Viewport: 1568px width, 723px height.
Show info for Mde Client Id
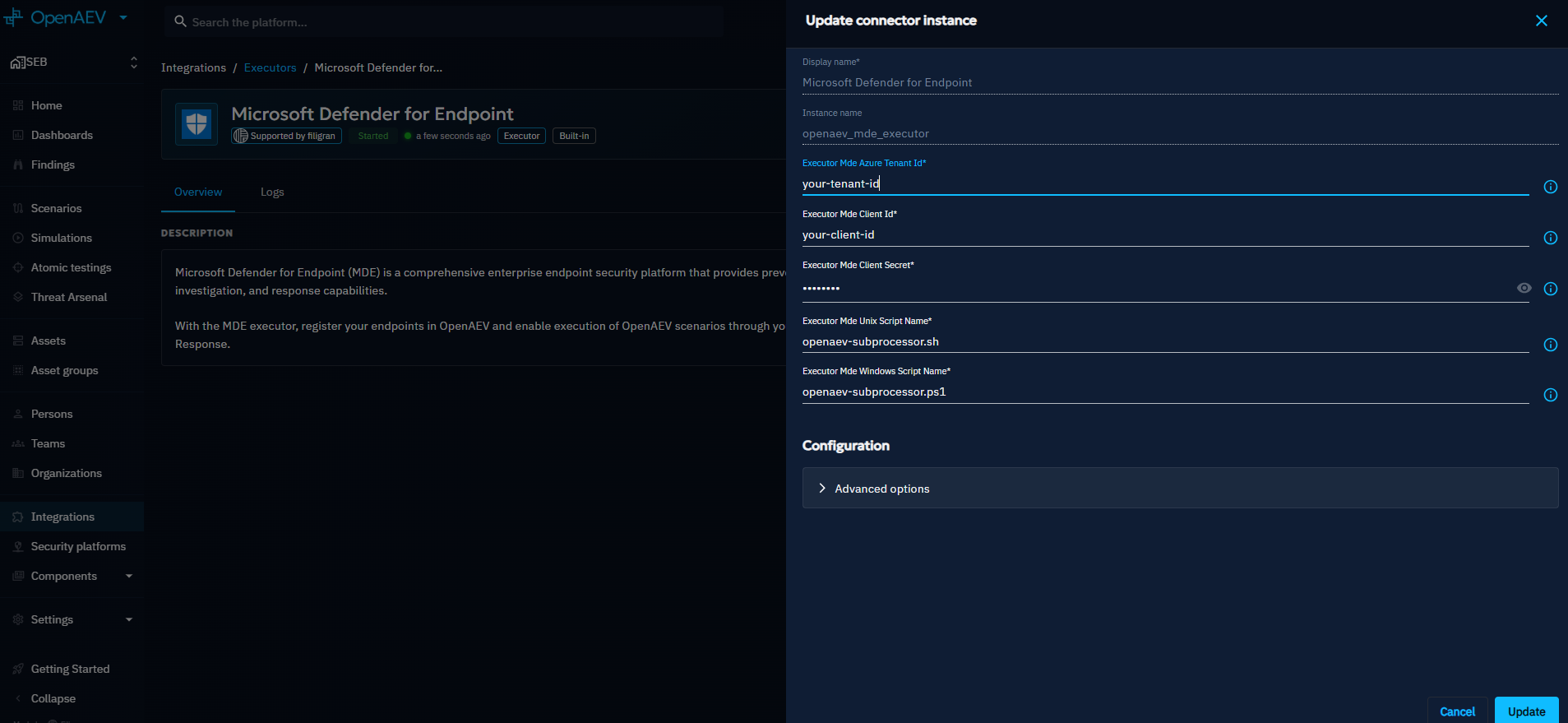[1551, 238]
